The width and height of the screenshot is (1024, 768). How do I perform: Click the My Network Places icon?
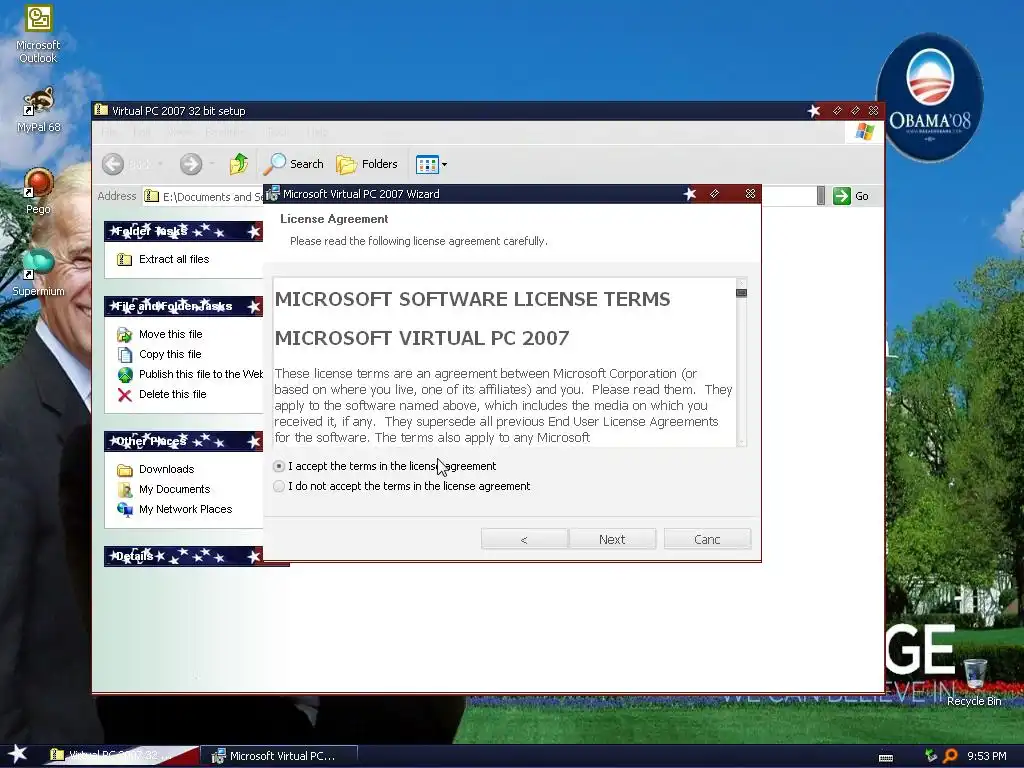pyautogui.click(x=125, y=509)
